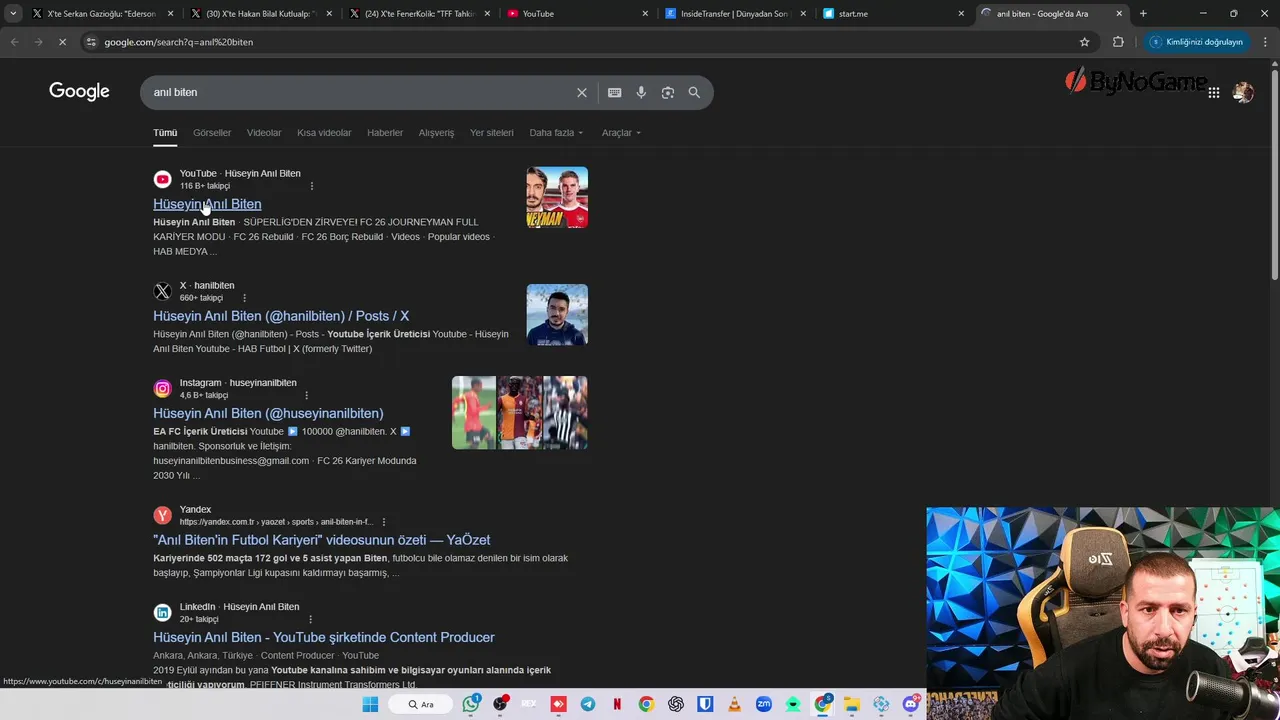
Task: Click the magnifier search submit icon
Action: coord(694,92)
